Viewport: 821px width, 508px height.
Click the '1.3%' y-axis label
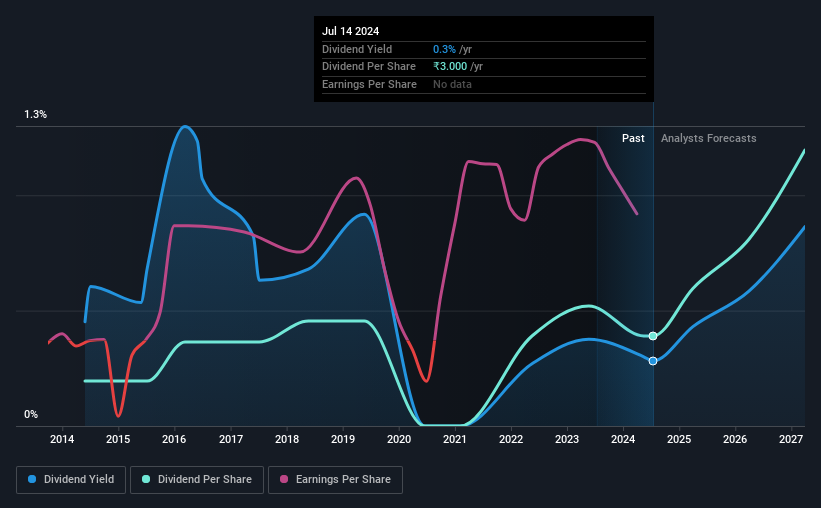point(36,114)
